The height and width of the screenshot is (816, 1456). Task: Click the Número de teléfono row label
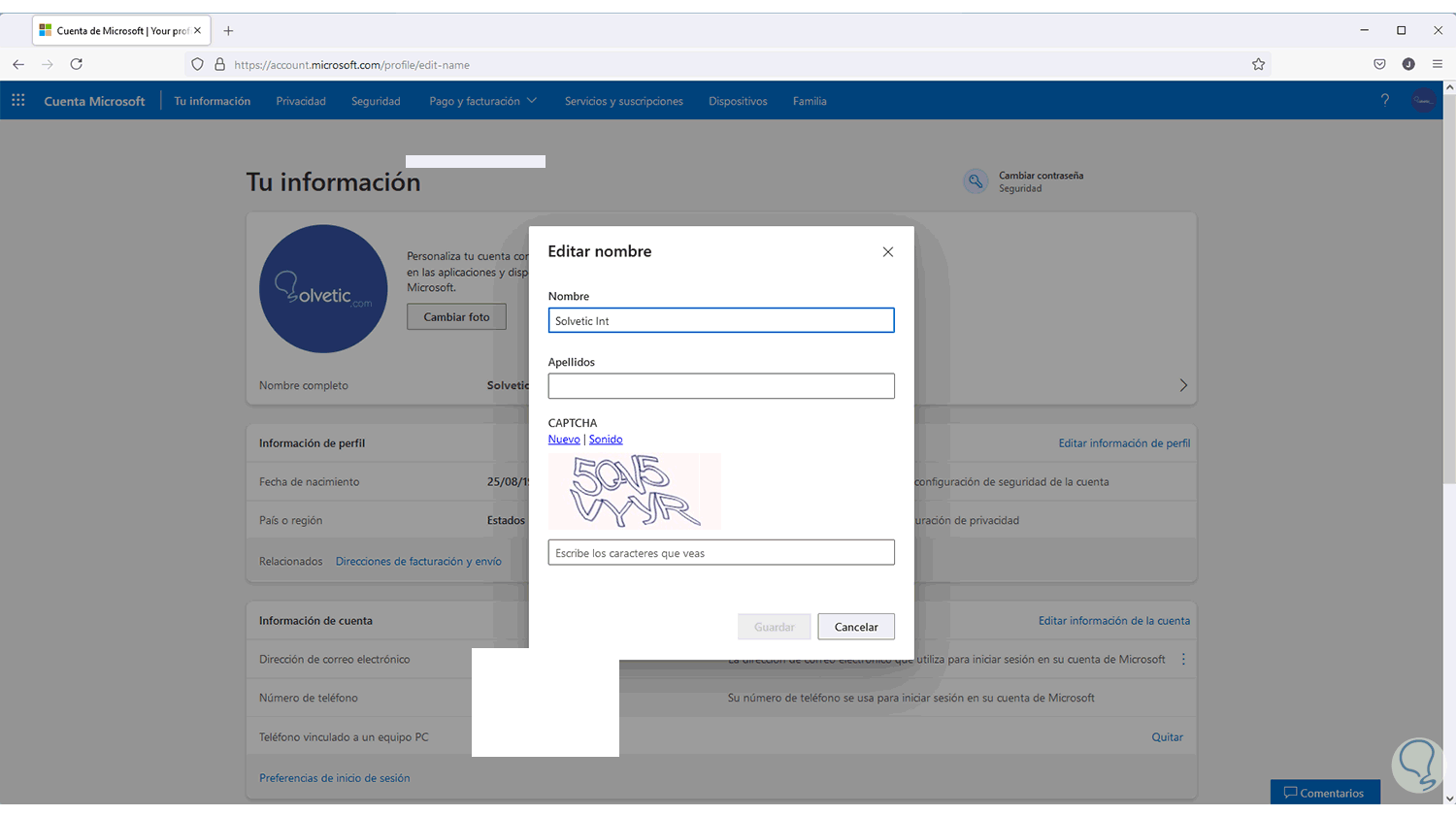[308, 699]
